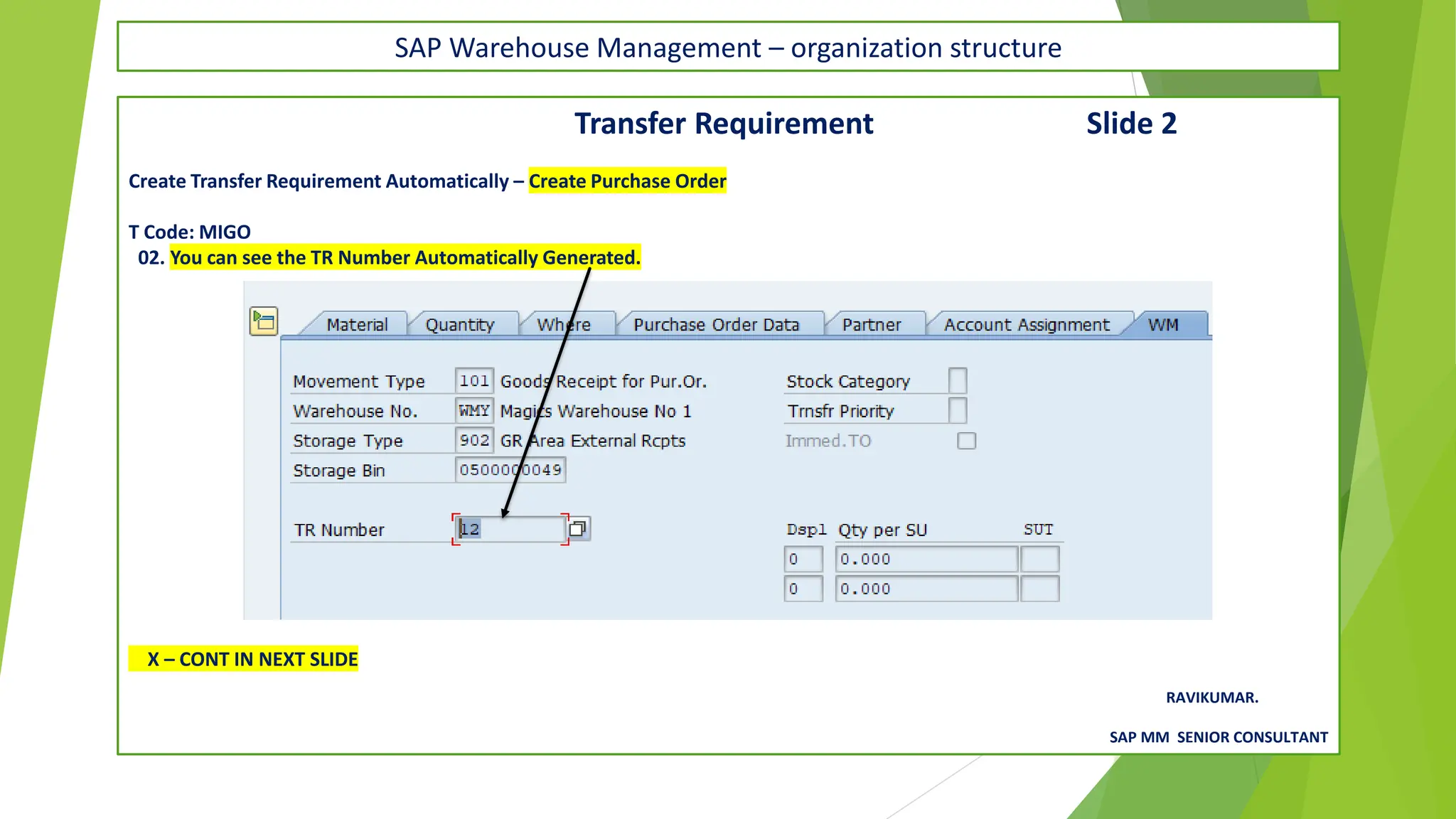The height and width of the screenshot is (819, 1456).
Task: Click the 'Immed.TO' label
Action: coord(828,441)
